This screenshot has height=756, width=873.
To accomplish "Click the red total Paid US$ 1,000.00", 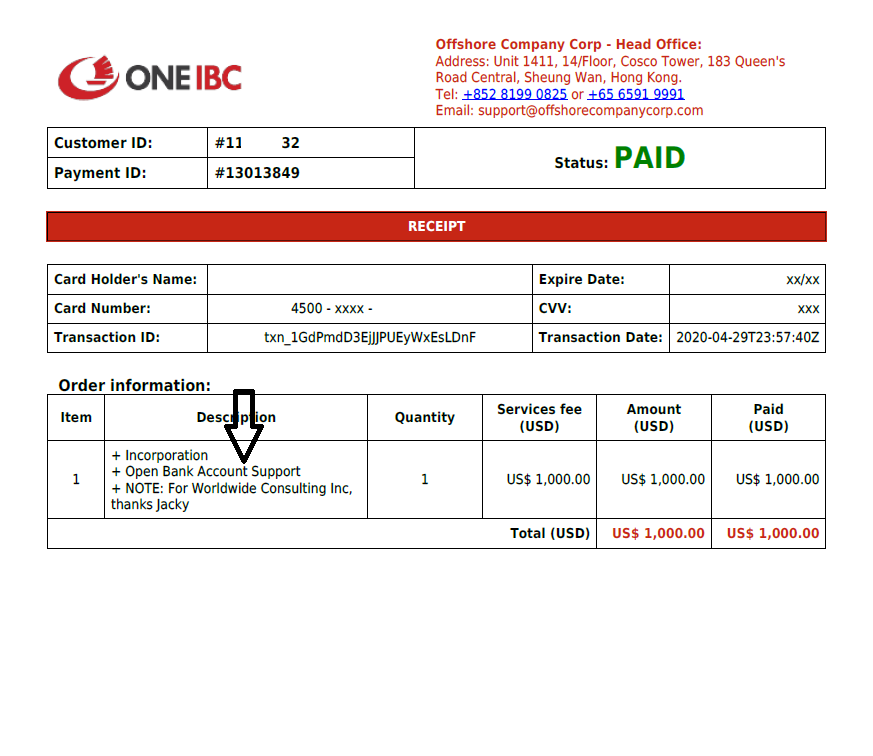I will pyautogui.click(x=773, y=534).
